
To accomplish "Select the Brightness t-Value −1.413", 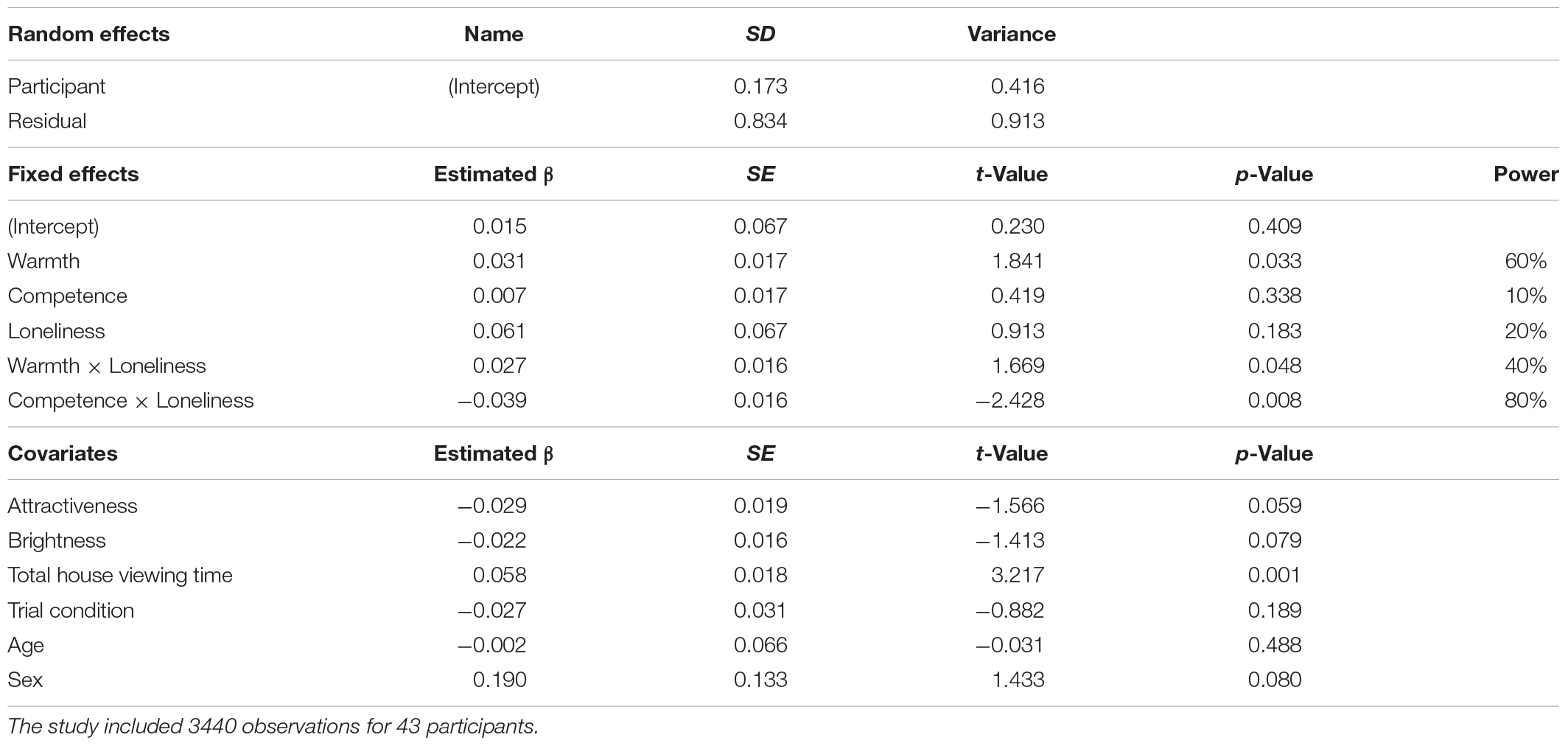I will click(1010, 540).
